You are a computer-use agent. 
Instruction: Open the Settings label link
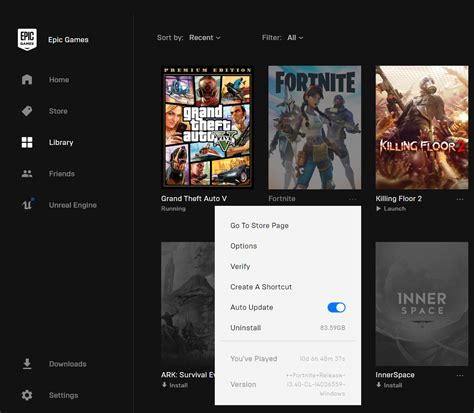pyautogui.click(x=63, y=395)
